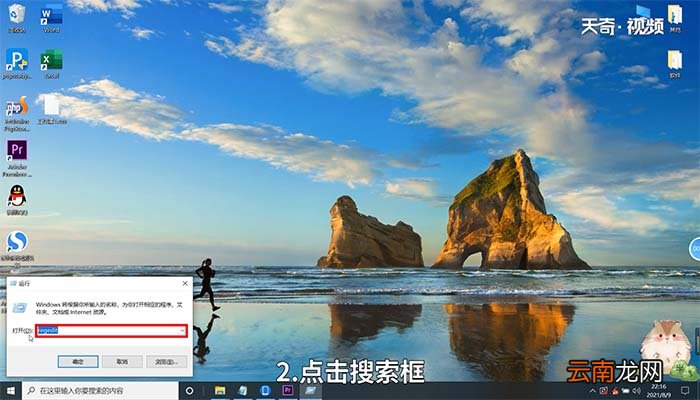Image resolution: width=700 pixels, height=400 pixels.
Task: Open File Explorer from the taskbar
Action: [220, 391]
